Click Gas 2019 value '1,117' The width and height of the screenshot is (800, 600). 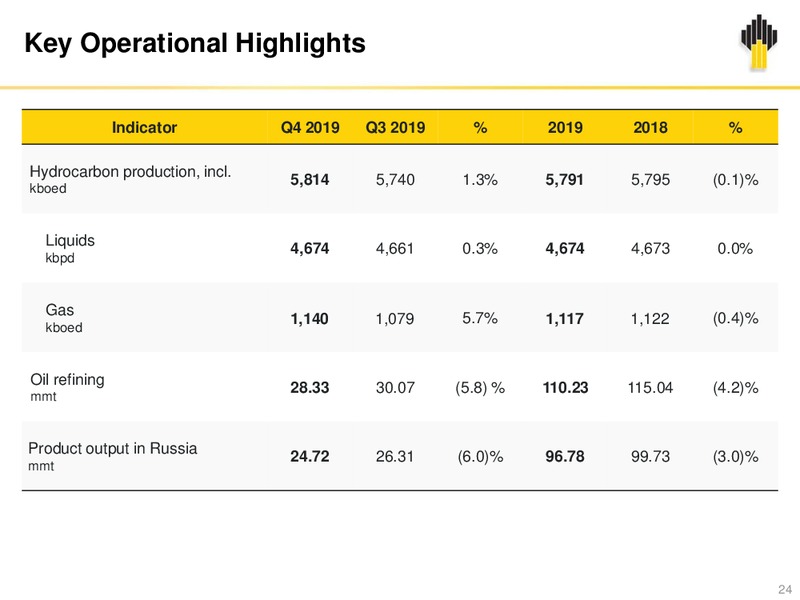pyautogui.click(x=565, y=319)
